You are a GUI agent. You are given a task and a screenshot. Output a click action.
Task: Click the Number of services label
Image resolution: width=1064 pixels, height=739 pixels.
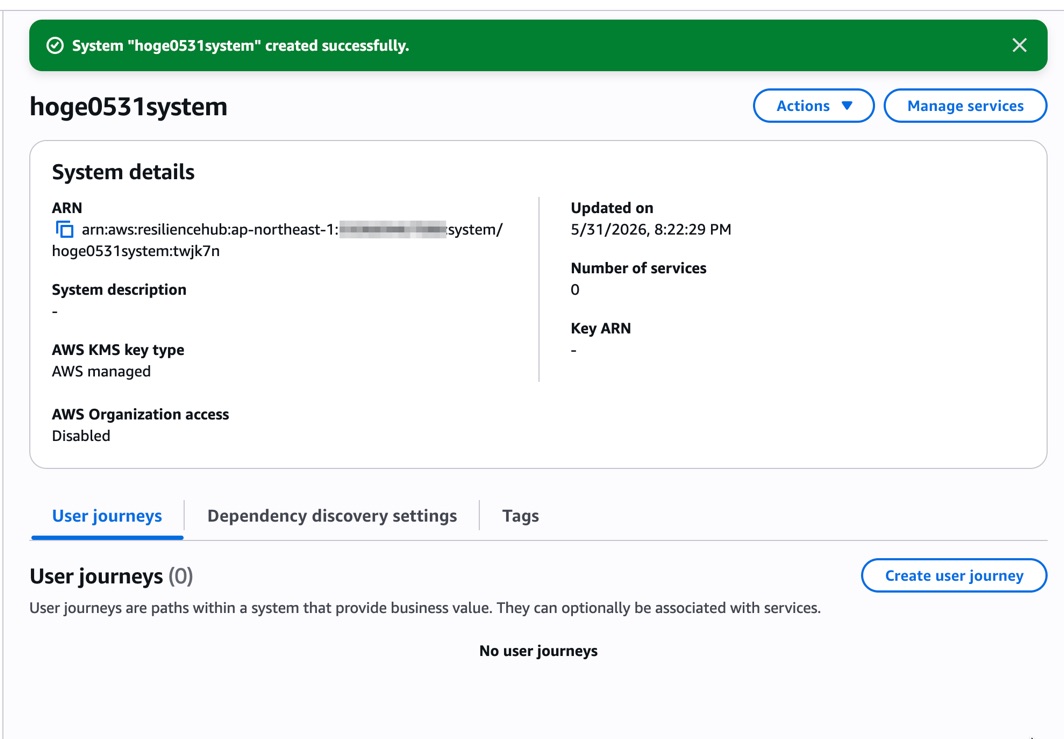coord(639,268)
